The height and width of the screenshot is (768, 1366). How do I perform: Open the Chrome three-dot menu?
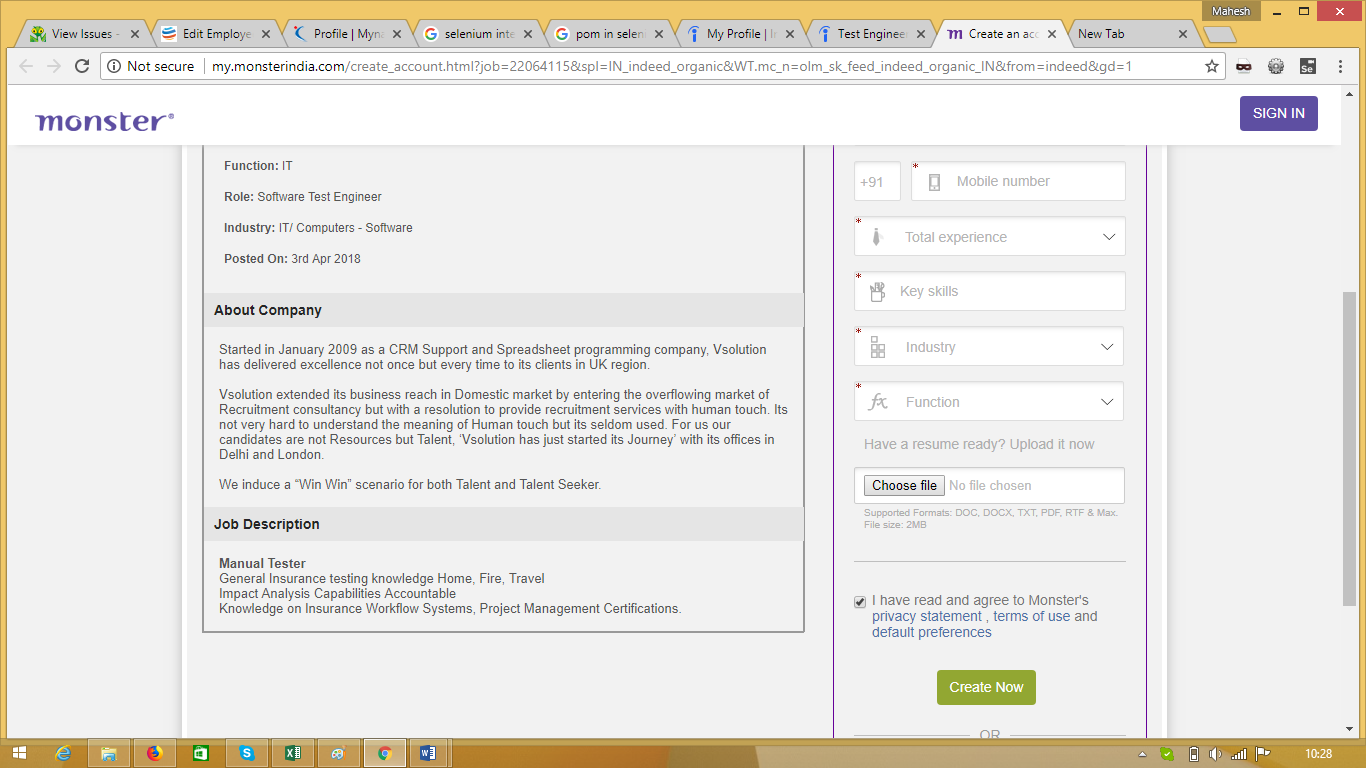click(1341, 67)
